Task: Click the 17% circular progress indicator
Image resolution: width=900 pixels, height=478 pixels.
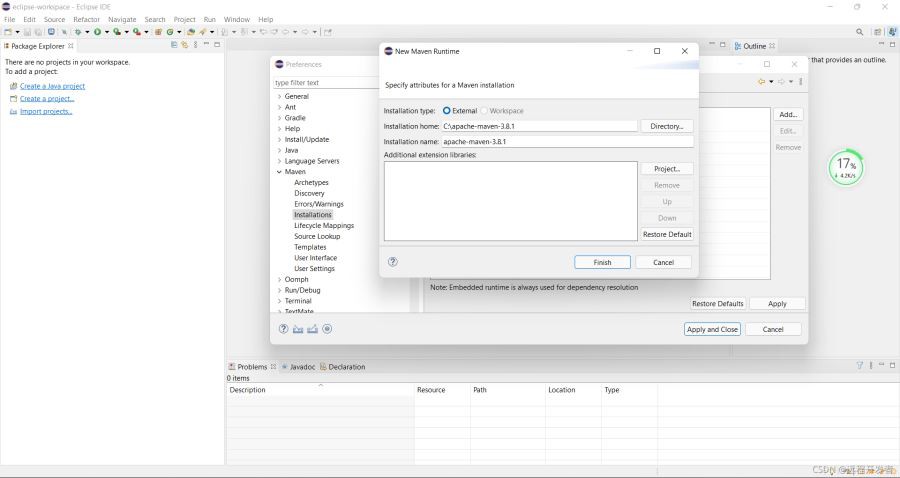Action: [x=845, y=168]
